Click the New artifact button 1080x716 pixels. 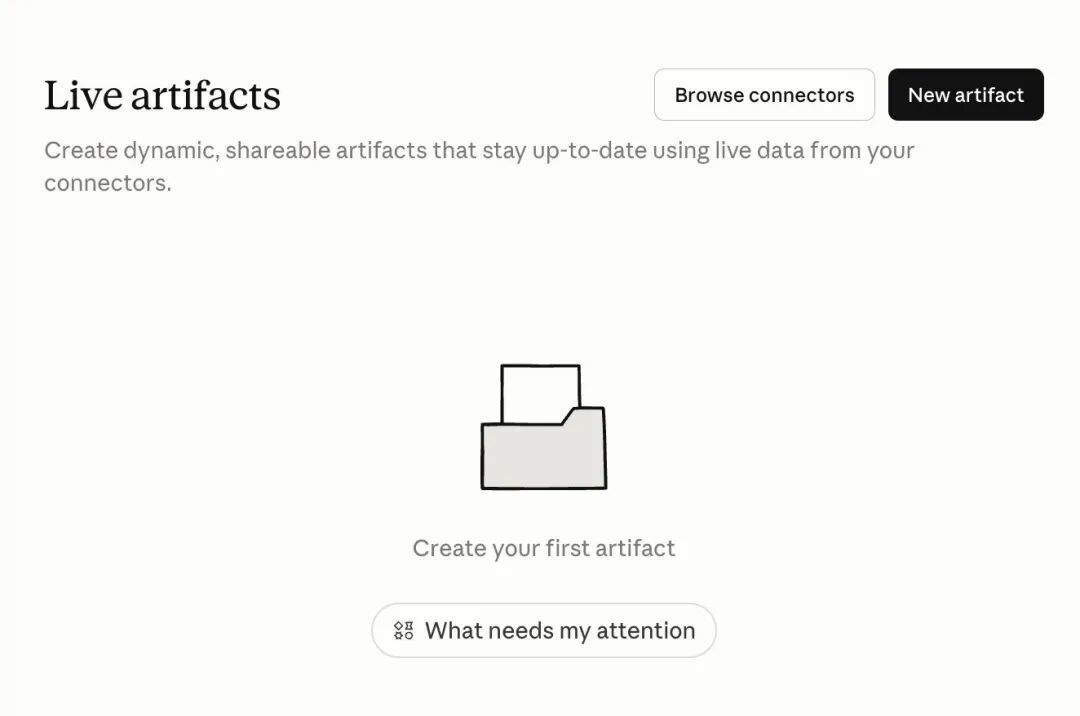965,95
